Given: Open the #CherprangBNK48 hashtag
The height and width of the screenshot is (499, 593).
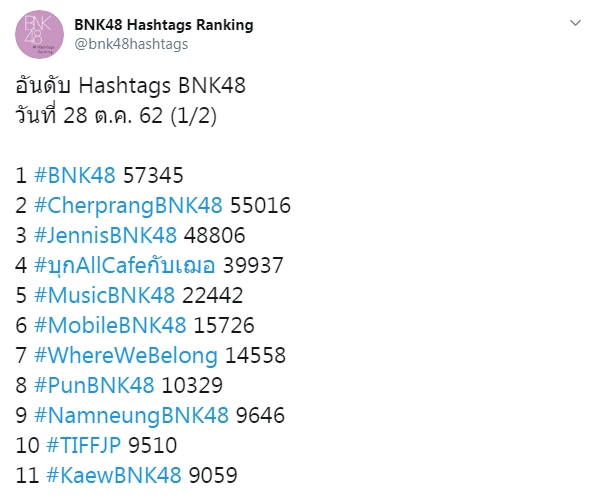Looking at the screenshot, I should coord(128,206).
